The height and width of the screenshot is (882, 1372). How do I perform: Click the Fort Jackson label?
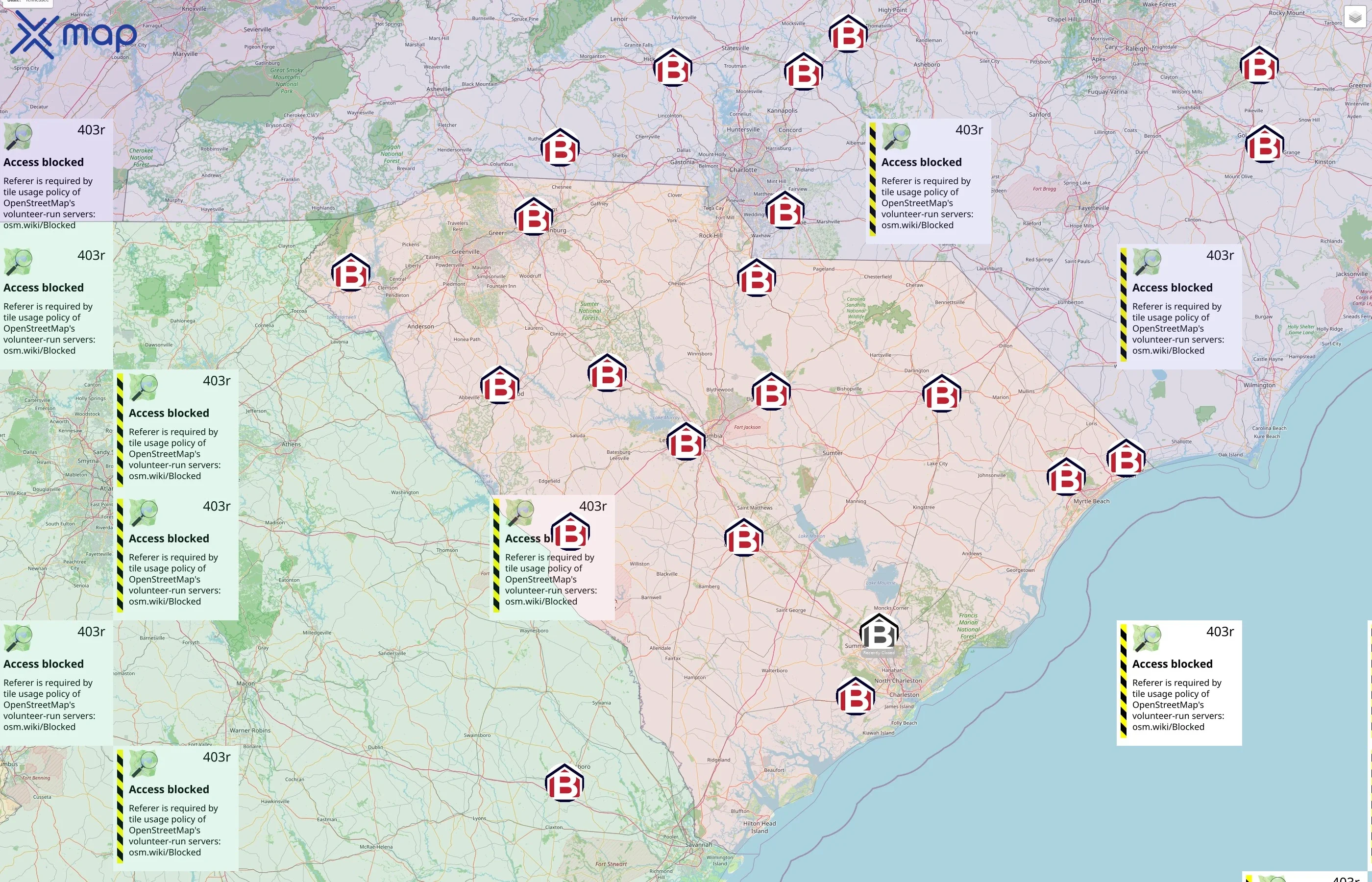[747, 427]
